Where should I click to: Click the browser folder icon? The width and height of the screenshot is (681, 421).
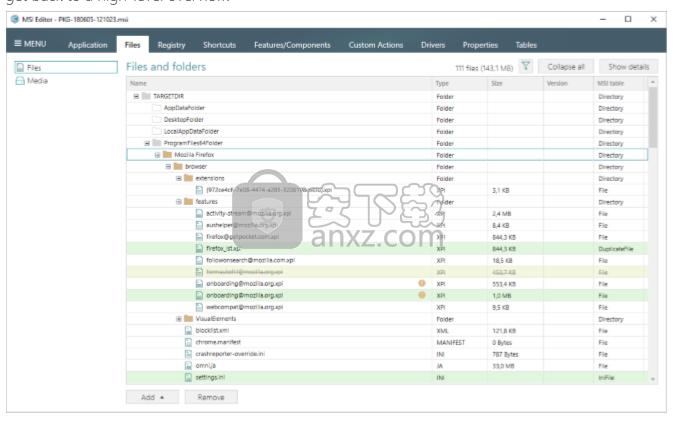[x=178, y=166]
